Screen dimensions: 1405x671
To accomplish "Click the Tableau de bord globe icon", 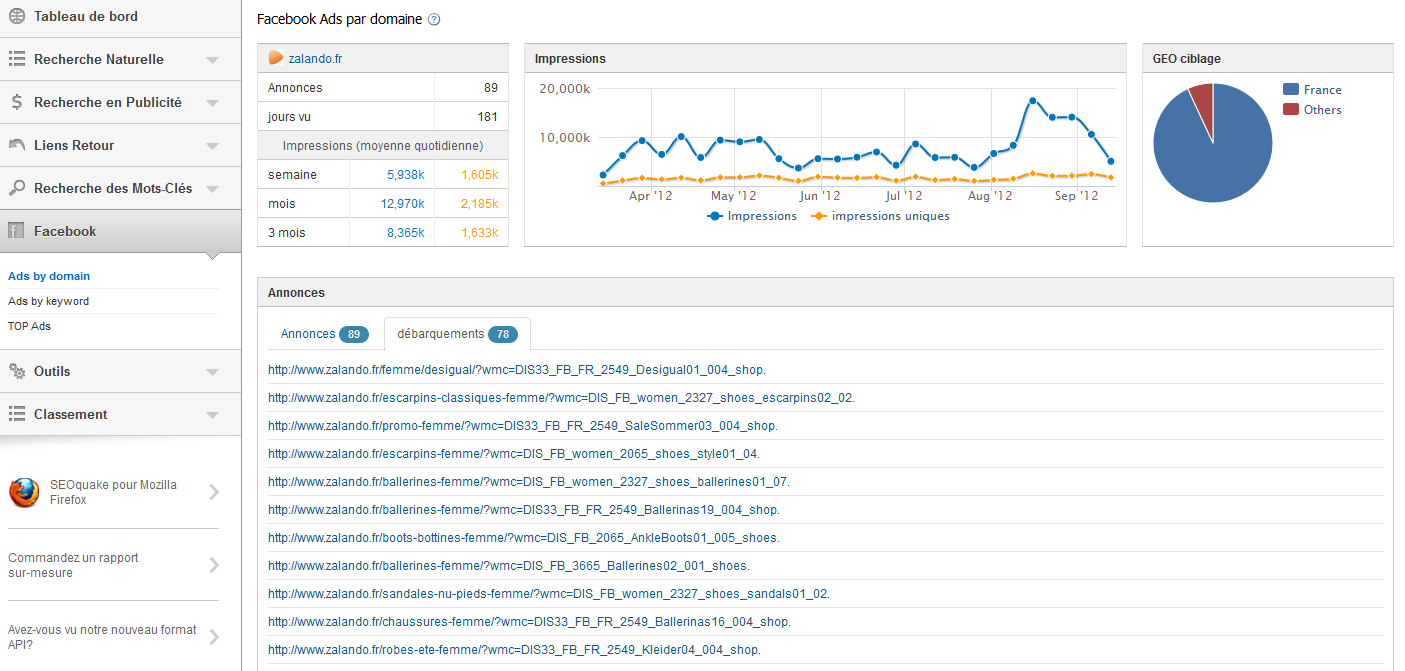I will (x=17, y=17).
